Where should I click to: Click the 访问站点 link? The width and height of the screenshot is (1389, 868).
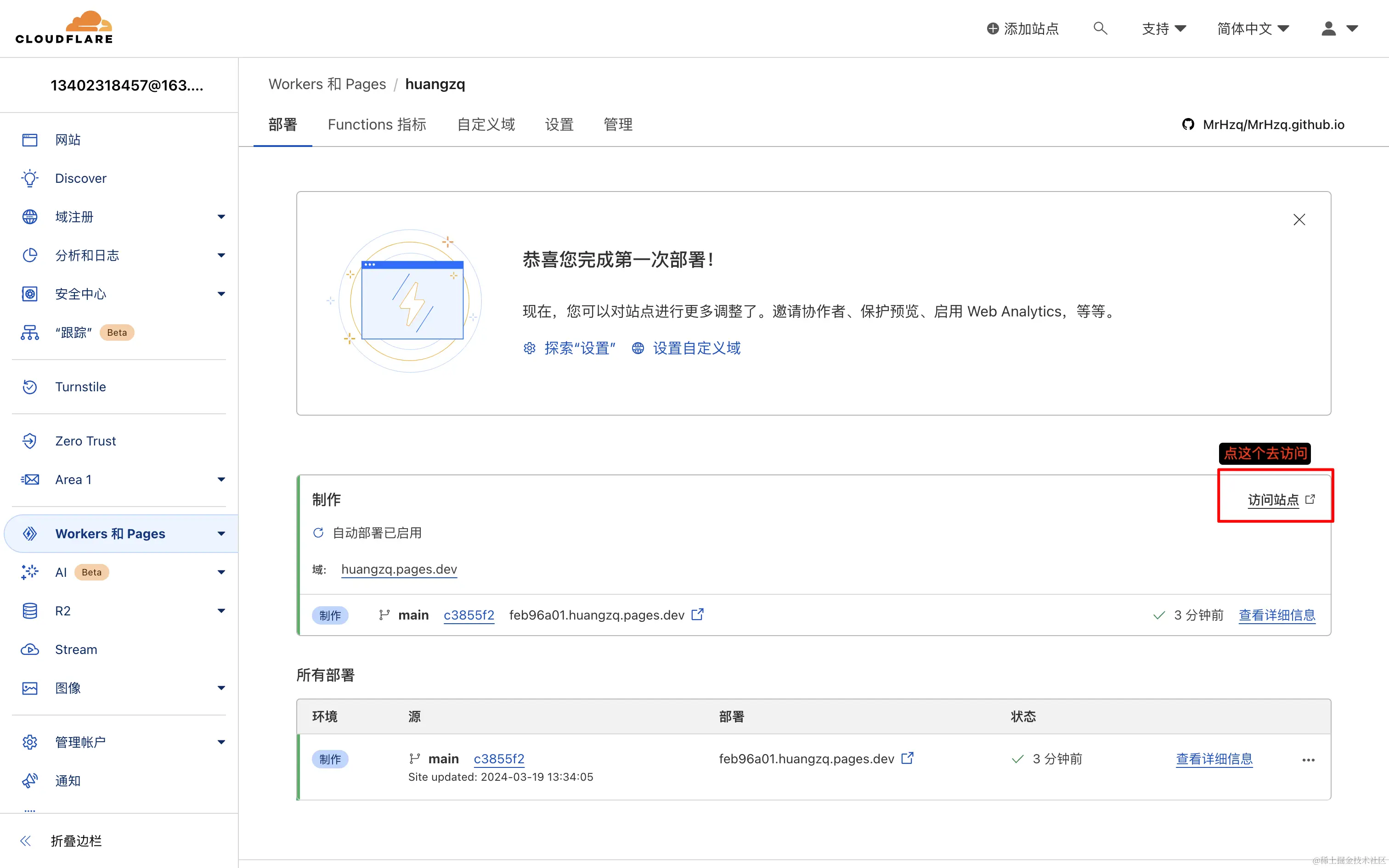click(1273, 500)
